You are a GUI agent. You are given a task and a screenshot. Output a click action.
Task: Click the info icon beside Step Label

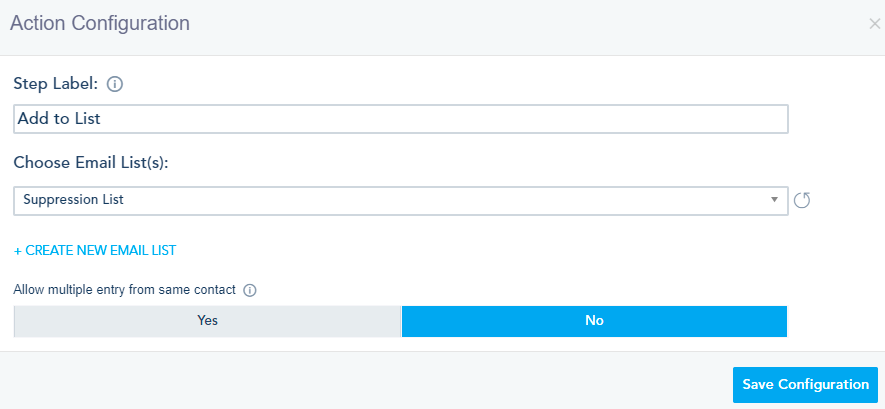click(x=114, y=84)
